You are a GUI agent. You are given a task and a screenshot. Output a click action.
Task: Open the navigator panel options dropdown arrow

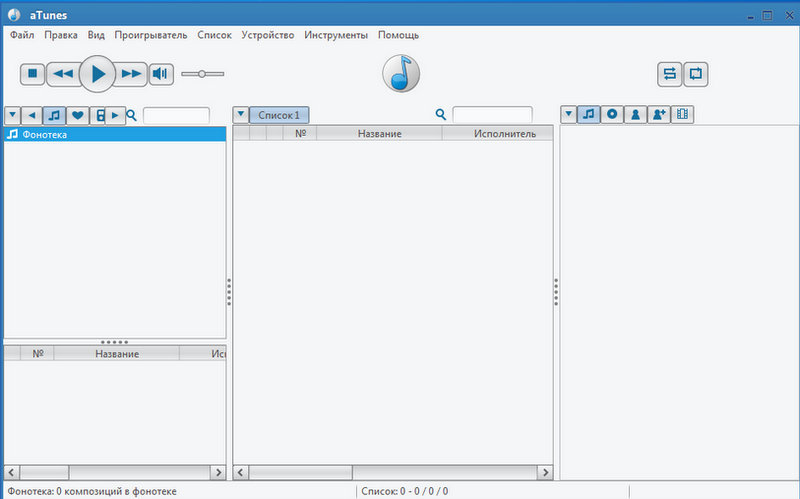(x=12, y=115)
